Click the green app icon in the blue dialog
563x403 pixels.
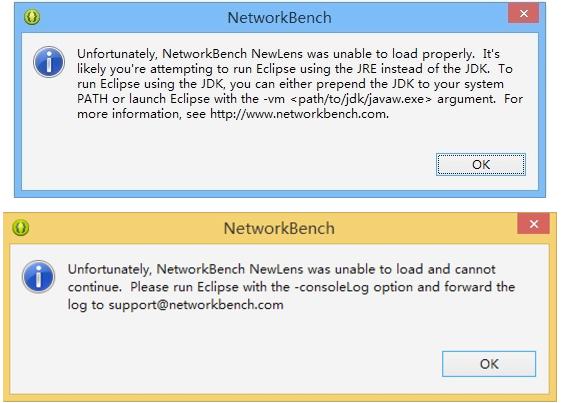point(32,17)
